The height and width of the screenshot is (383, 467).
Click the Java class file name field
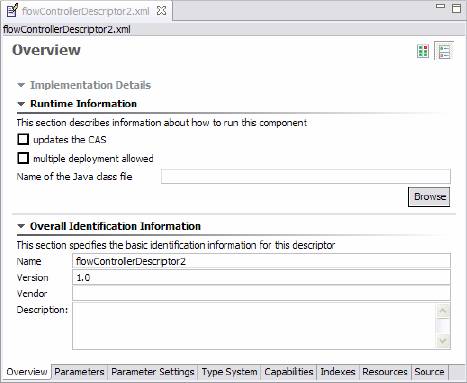pos(306,176)
